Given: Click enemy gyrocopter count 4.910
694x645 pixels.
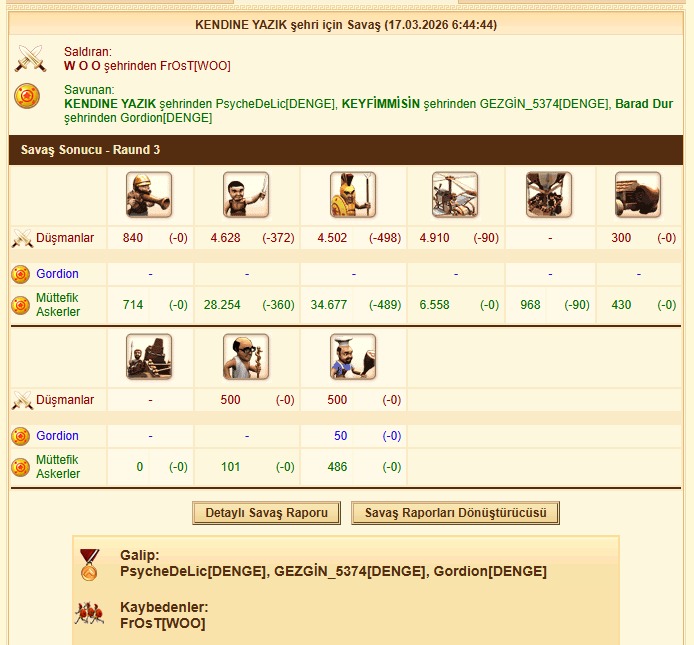Looking at the screenshot, I should tap(435, 238).
